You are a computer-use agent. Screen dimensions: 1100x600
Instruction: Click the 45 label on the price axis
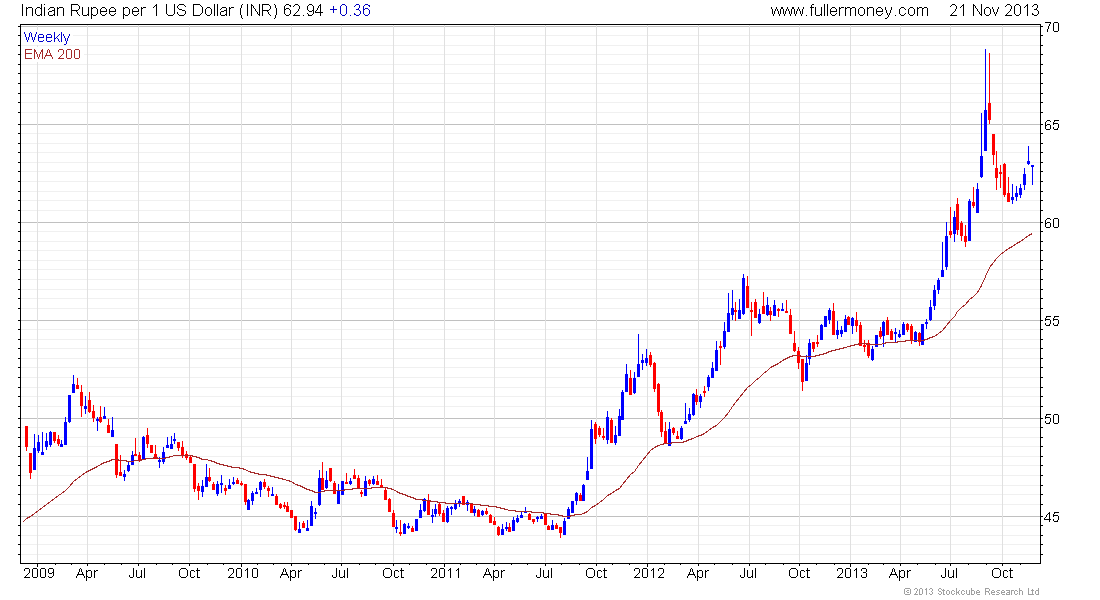pos(1052,517)
